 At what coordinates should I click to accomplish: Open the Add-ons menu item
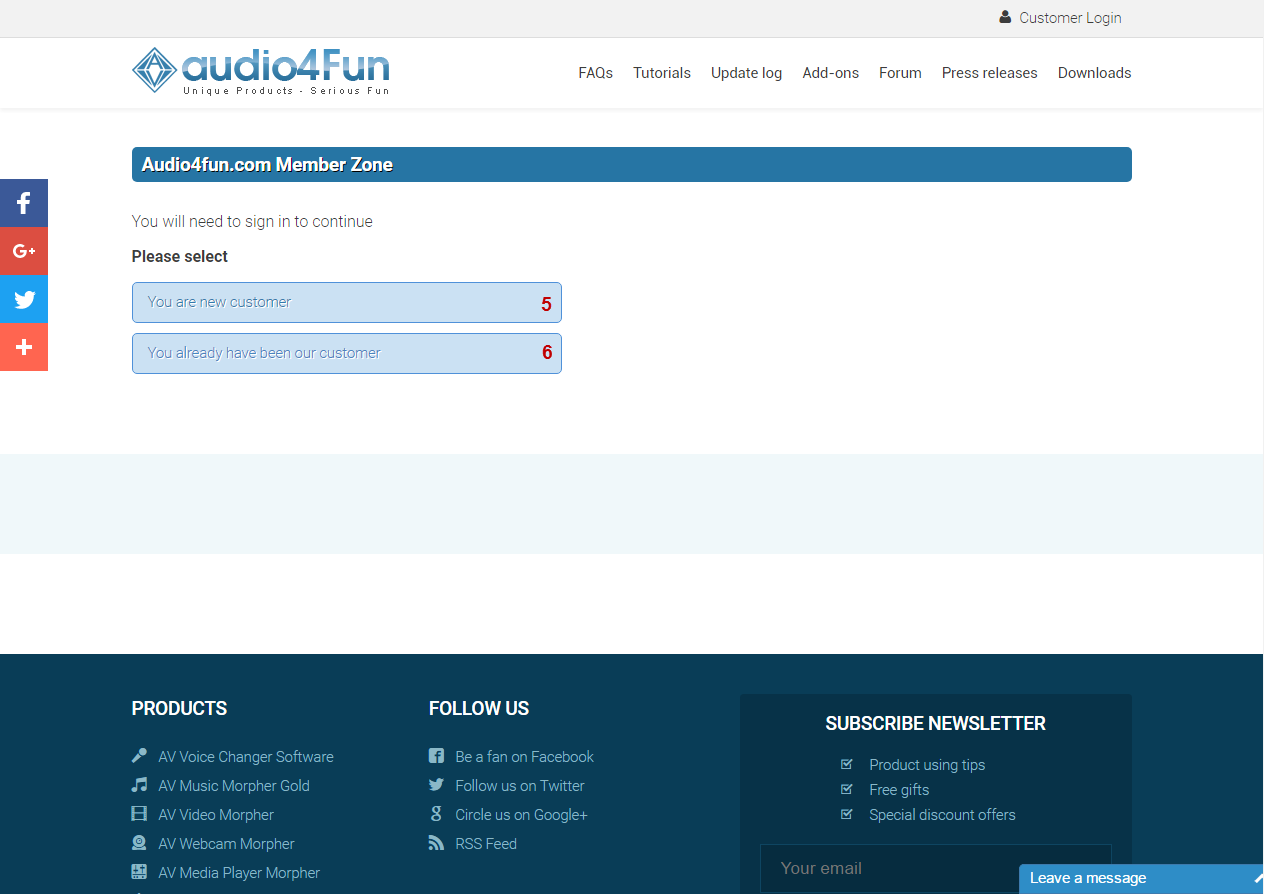(x=830, y=73)
